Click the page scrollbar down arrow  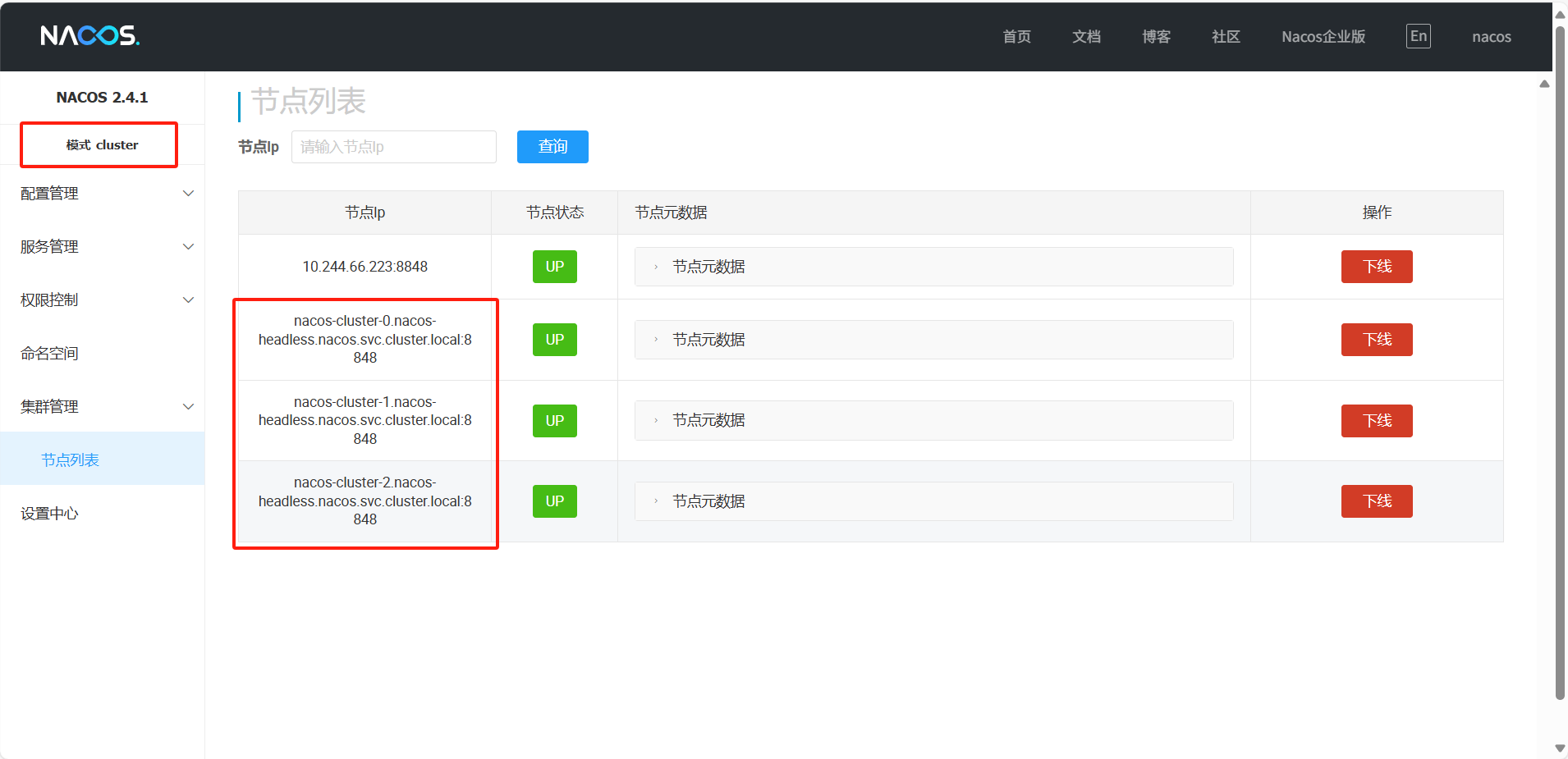click(1560, 748)
